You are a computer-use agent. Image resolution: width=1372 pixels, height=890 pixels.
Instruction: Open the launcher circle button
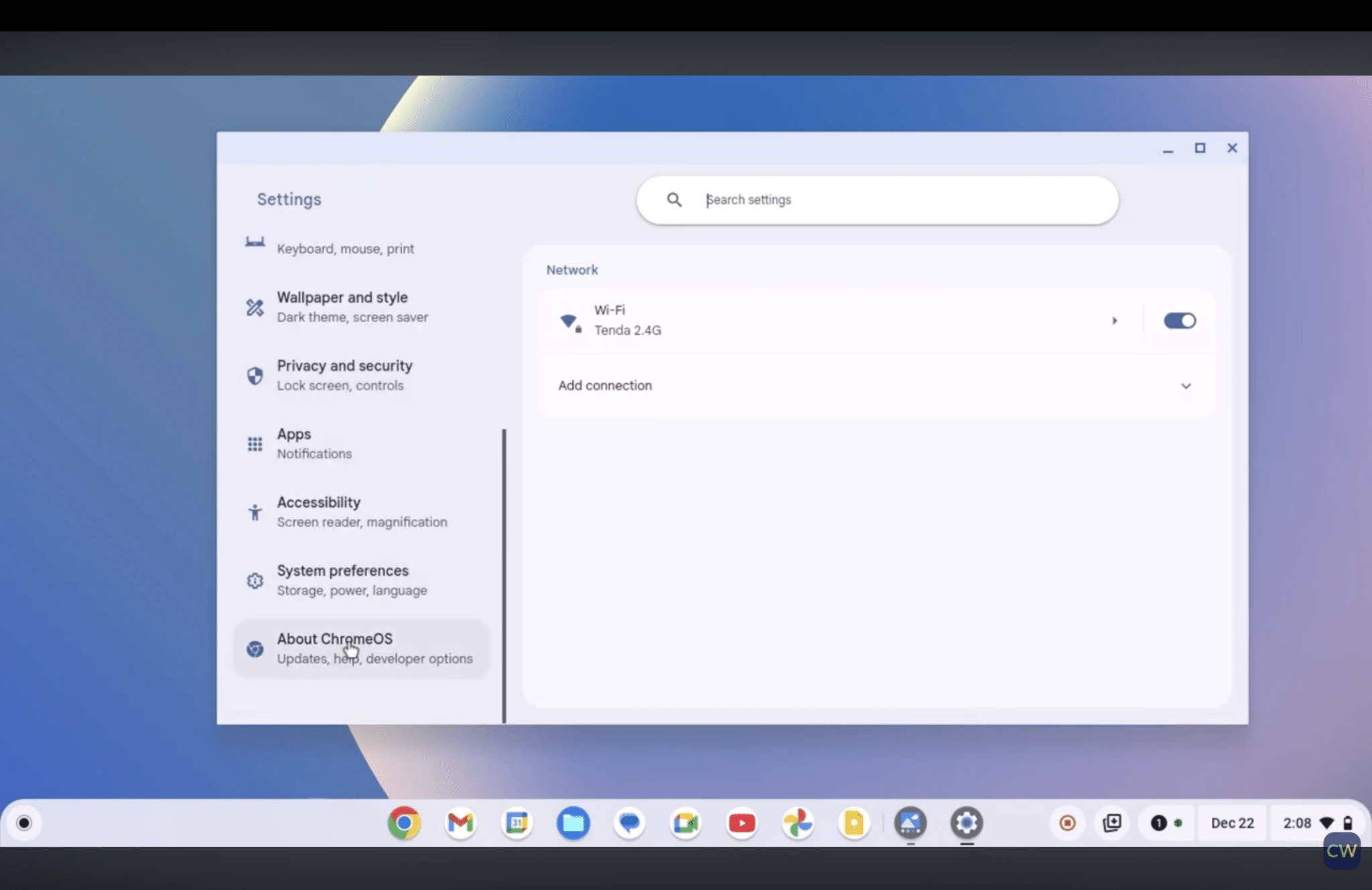(x=24, y=822)
